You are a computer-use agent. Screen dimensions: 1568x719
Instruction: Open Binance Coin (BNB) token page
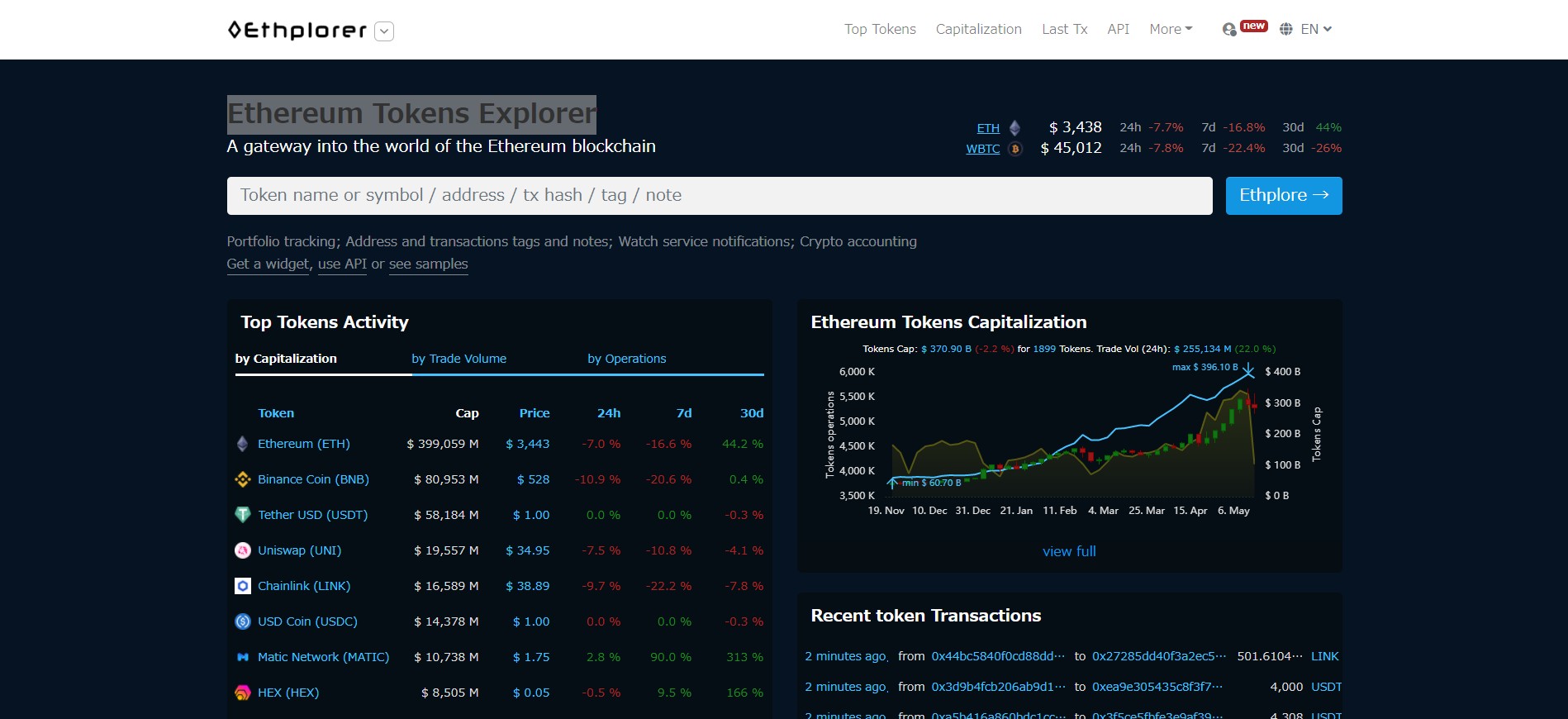click(313, 479)
